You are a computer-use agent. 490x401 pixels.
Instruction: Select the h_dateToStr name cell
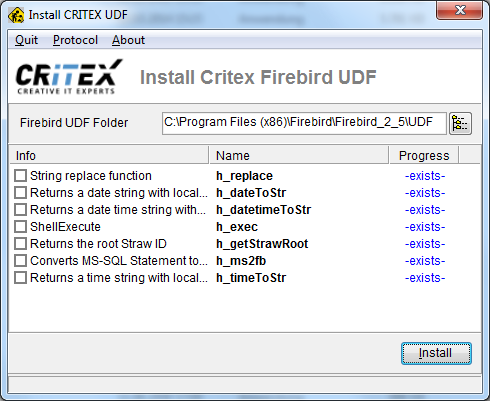(251, 193)
